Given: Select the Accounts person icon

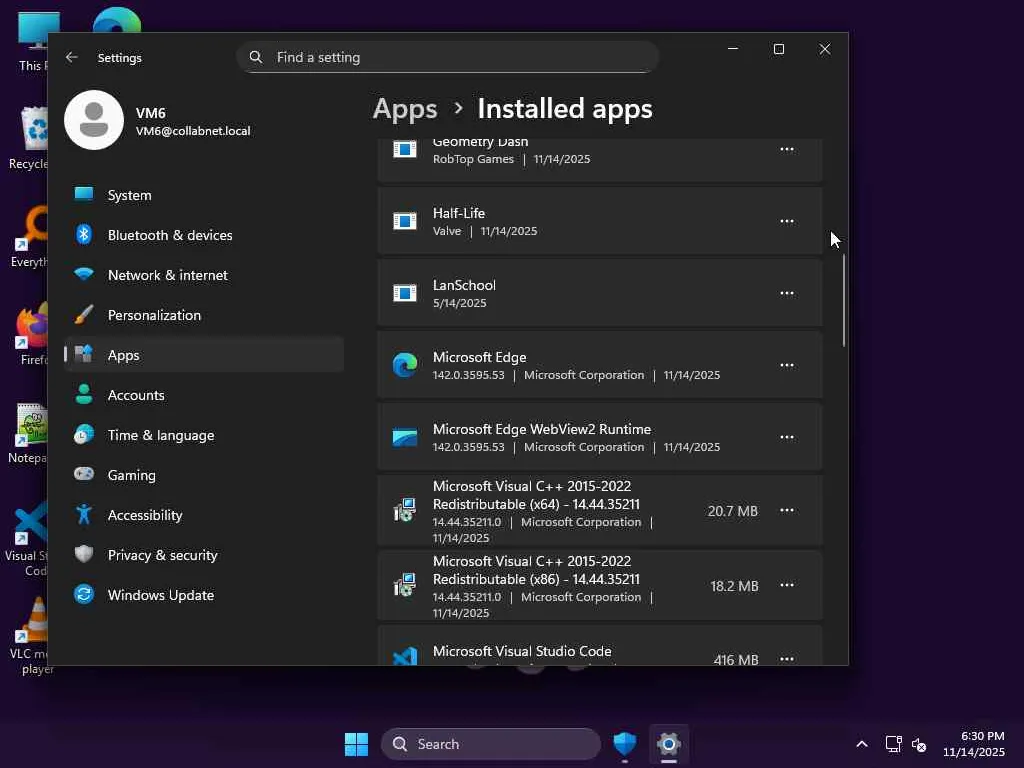Looking at the screenshot, I should (x=84, y=394).
